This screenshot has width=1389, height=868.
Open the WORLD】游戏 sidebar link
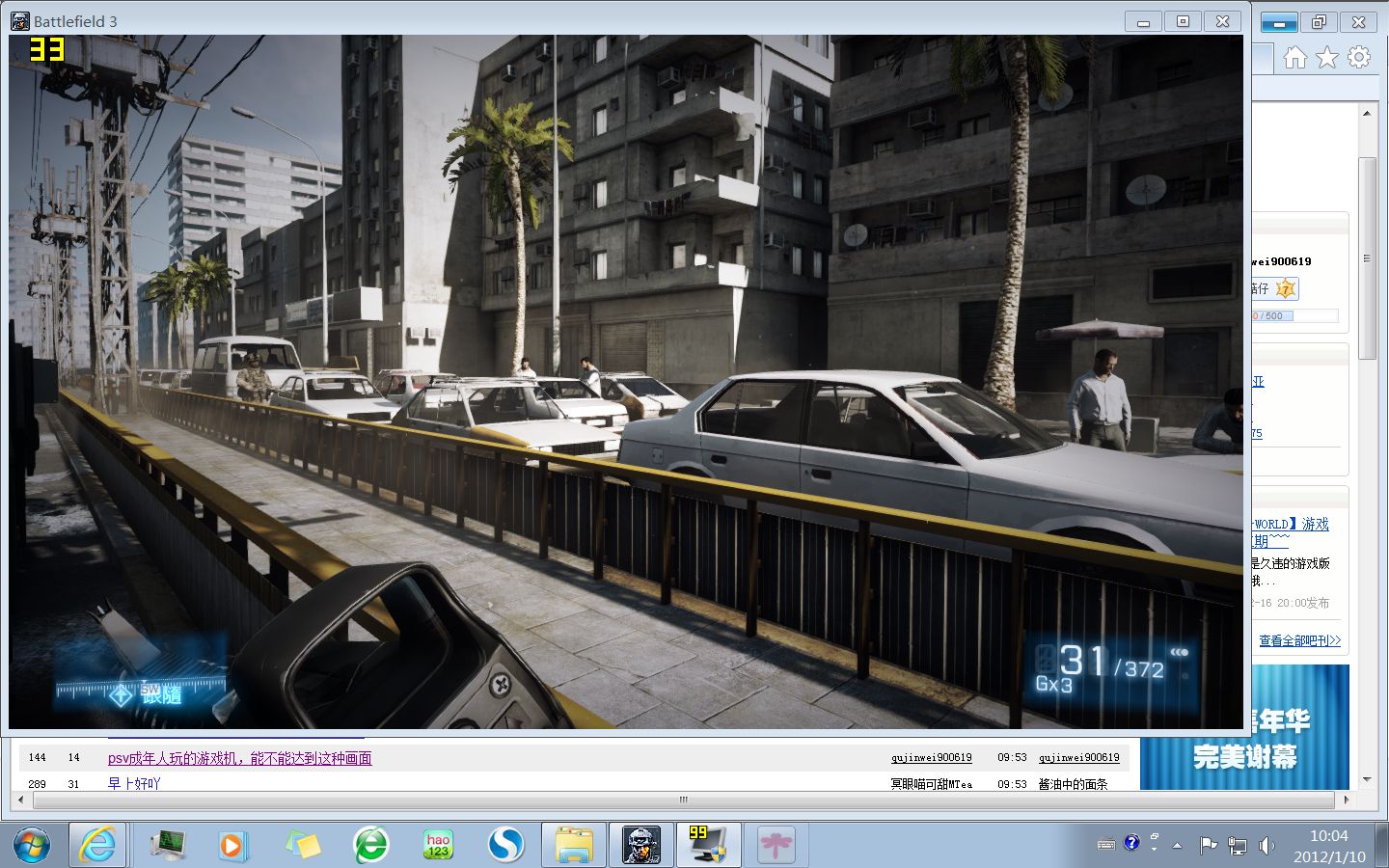click(x=1291, y=524)
